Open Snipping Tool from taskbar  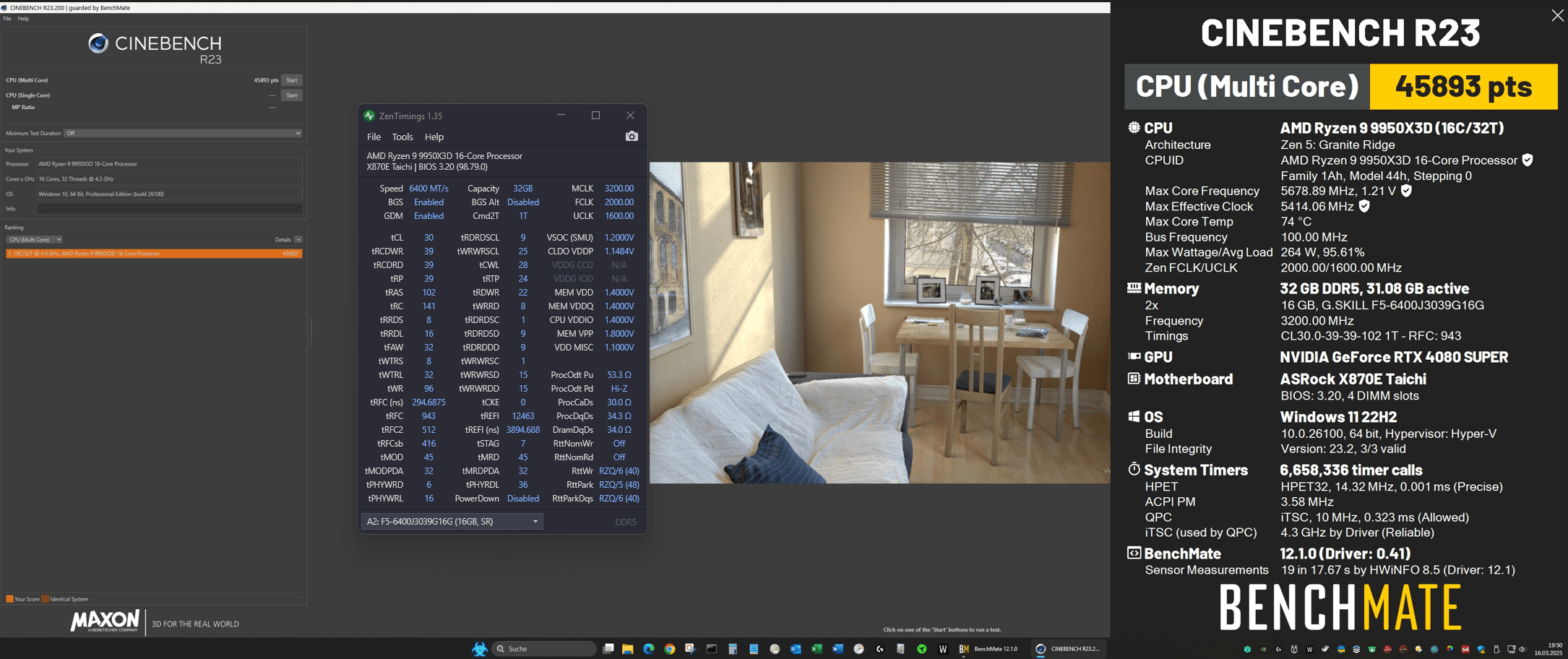690,649
